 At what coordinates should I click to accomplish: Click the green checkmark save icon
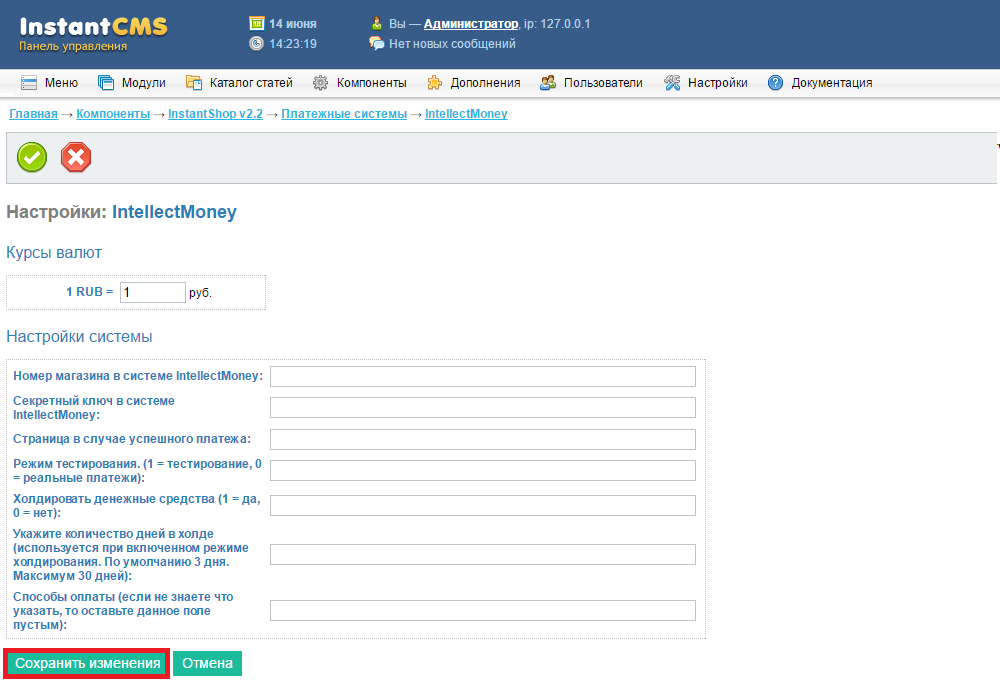tap(32, 157)
